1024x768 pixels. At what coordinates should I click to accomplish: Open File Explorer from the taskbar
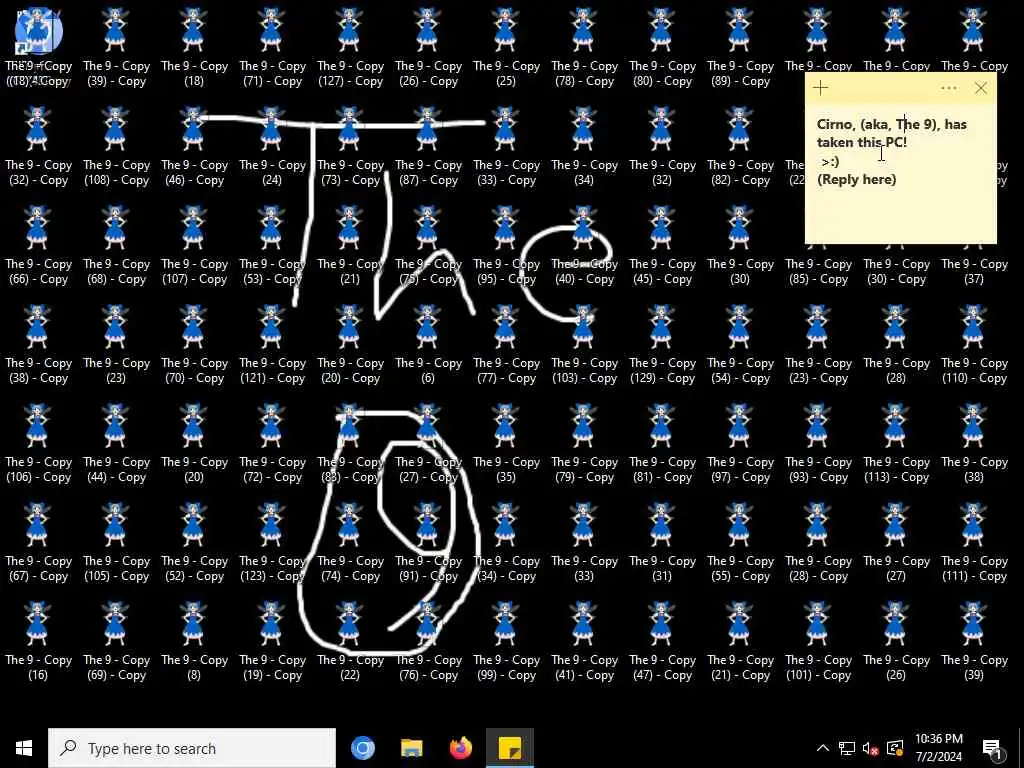click(x=411, y=748)
